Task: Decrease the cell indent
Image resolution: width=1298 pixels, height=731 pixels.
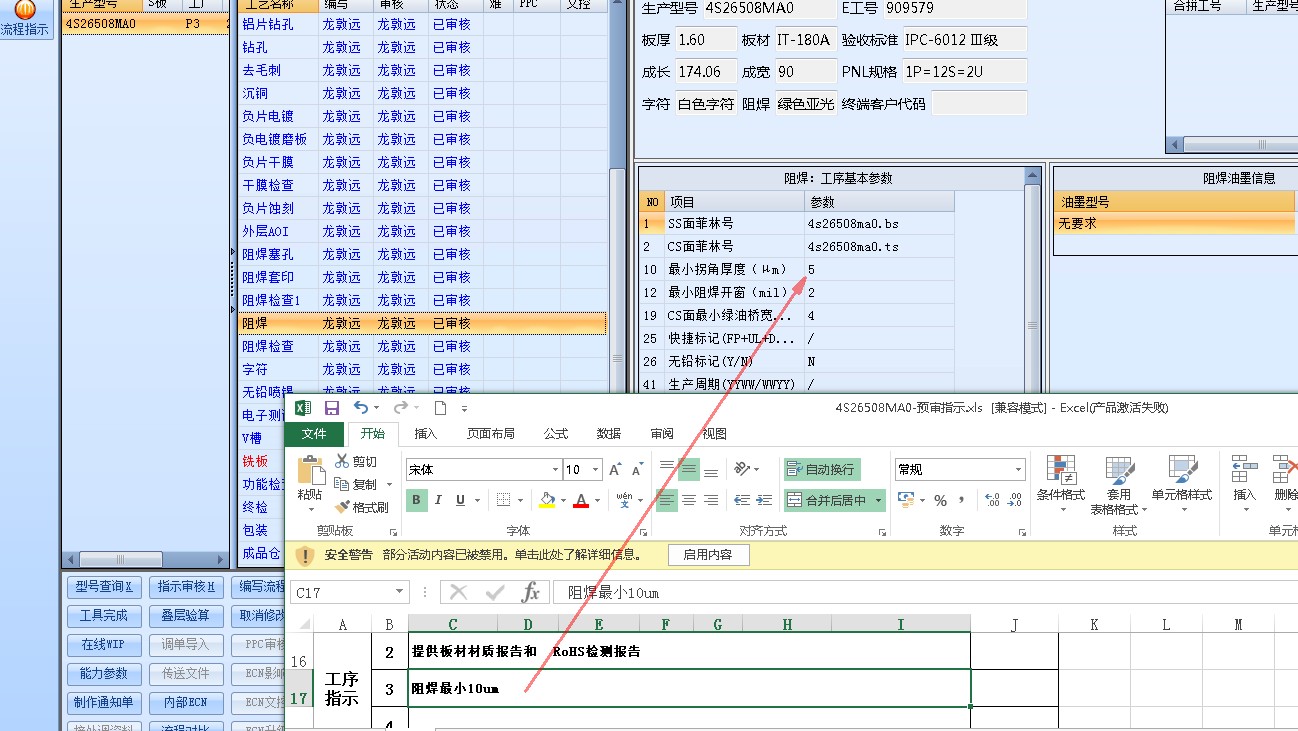Action: tap(741, 500)
